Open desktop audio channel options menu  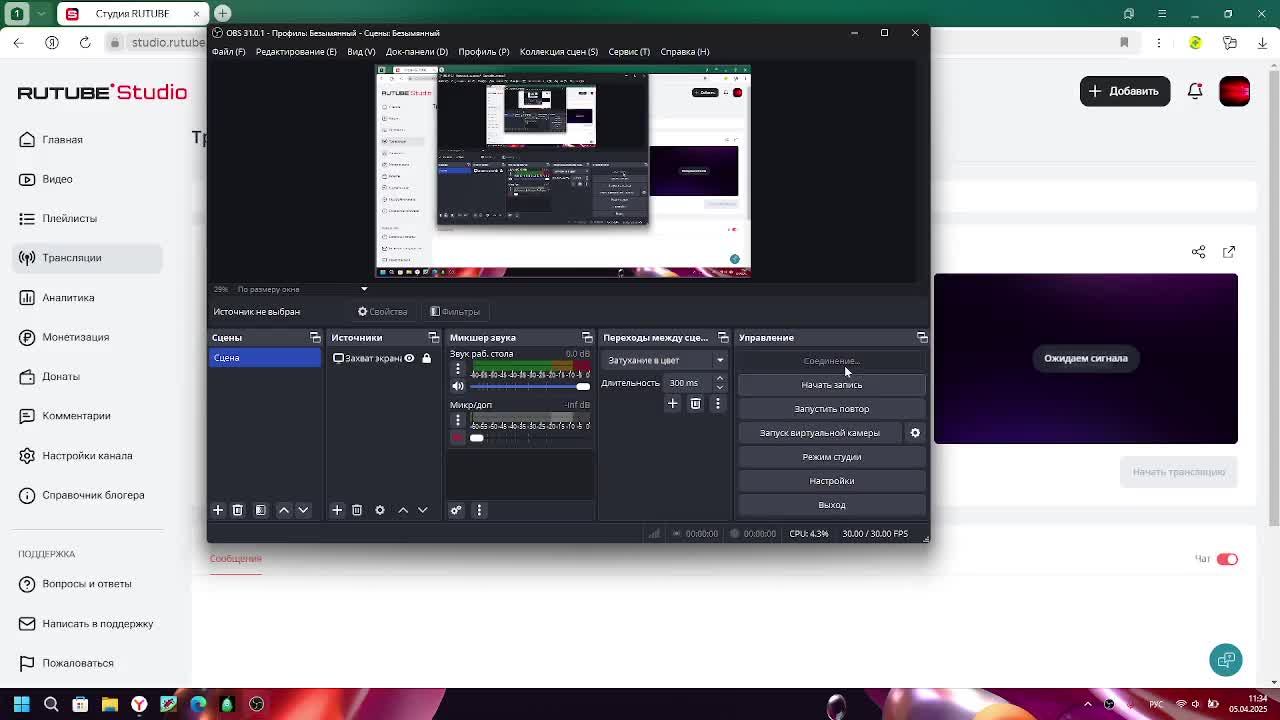pyautogui.click(x=458, y=369)
